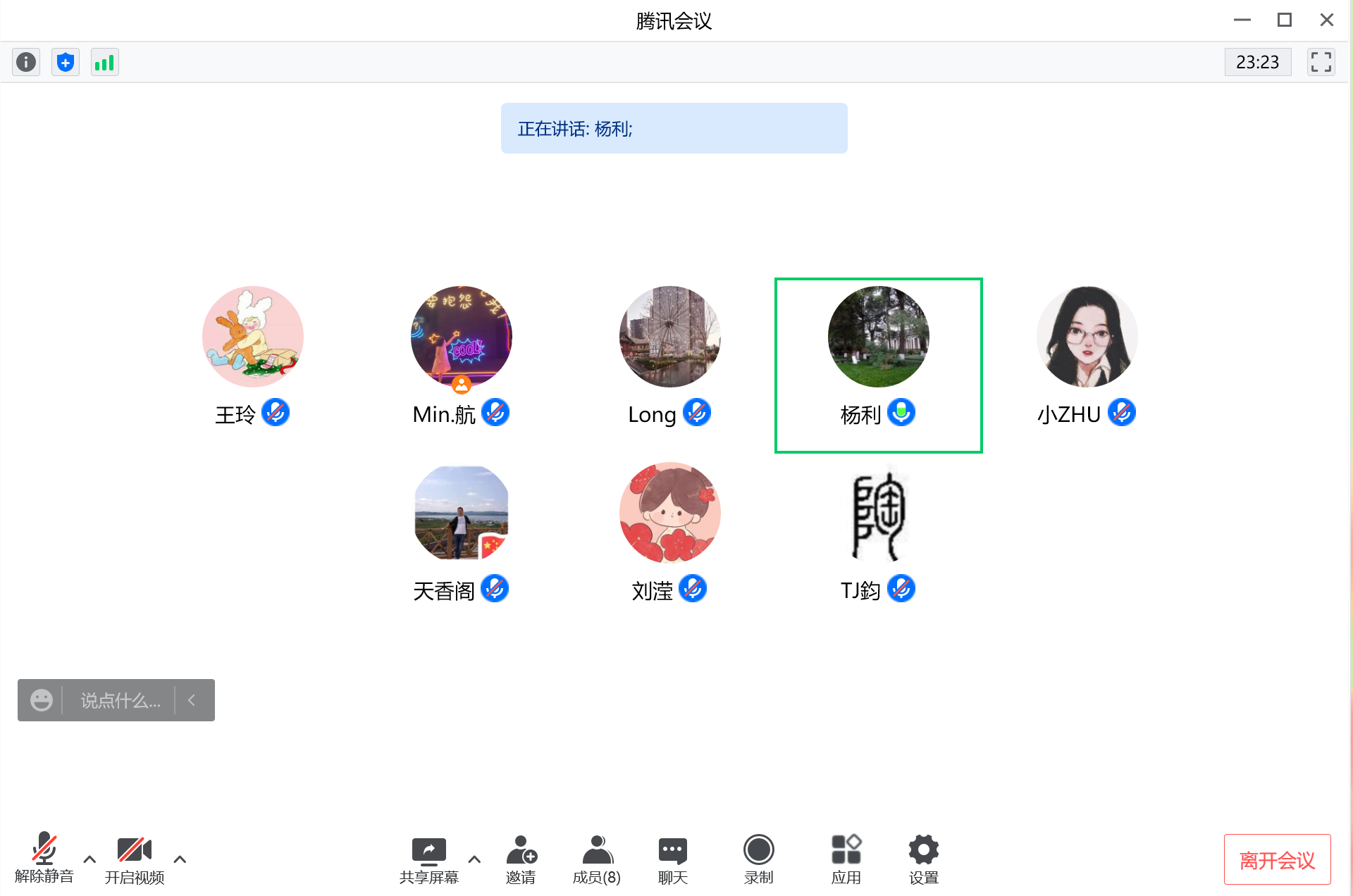Click the name label Long
Viewport: 1353px width, 896px height.
pyautogui.click(x=652, y=415)
